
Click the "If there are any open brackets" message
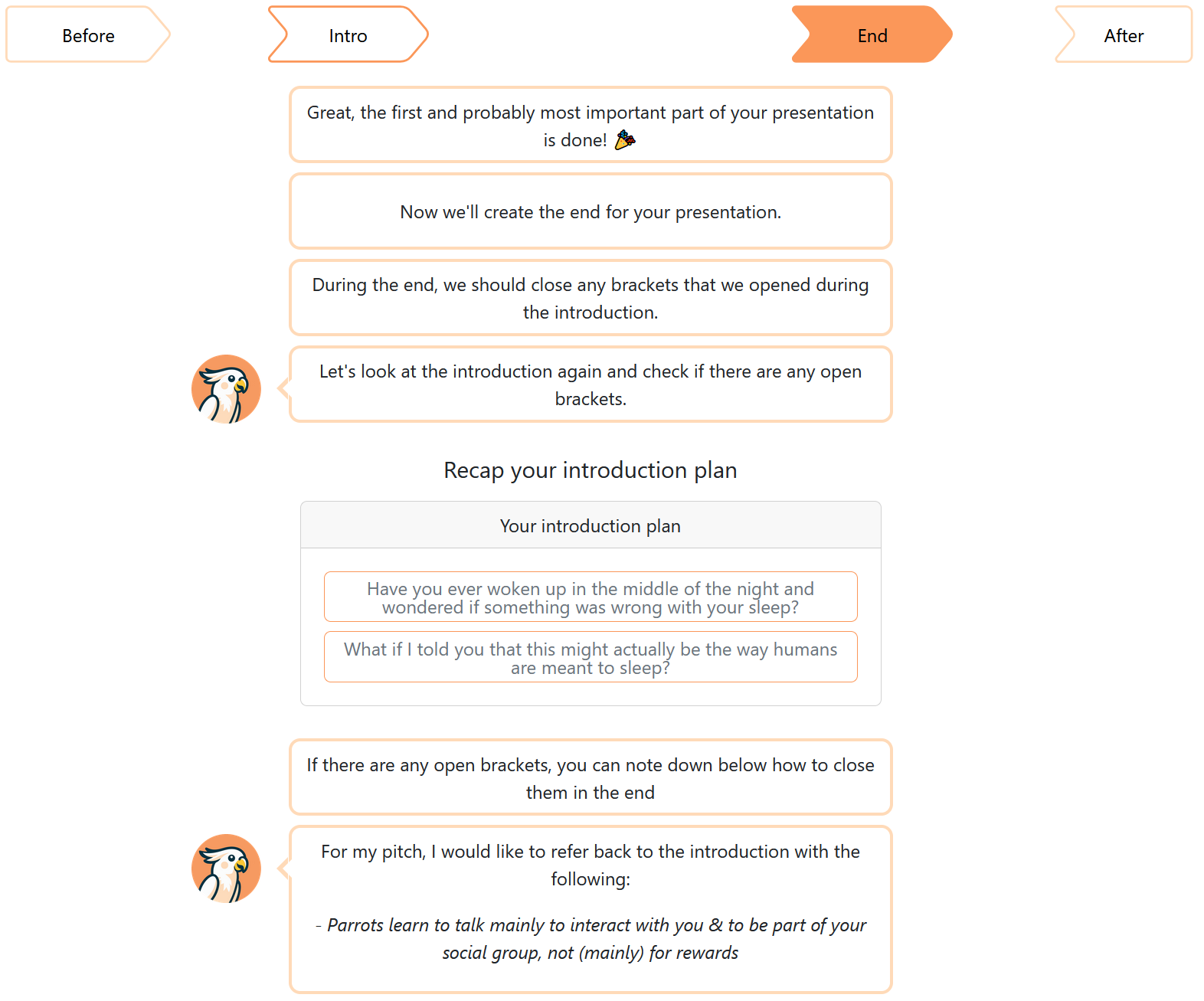point(590,778)
